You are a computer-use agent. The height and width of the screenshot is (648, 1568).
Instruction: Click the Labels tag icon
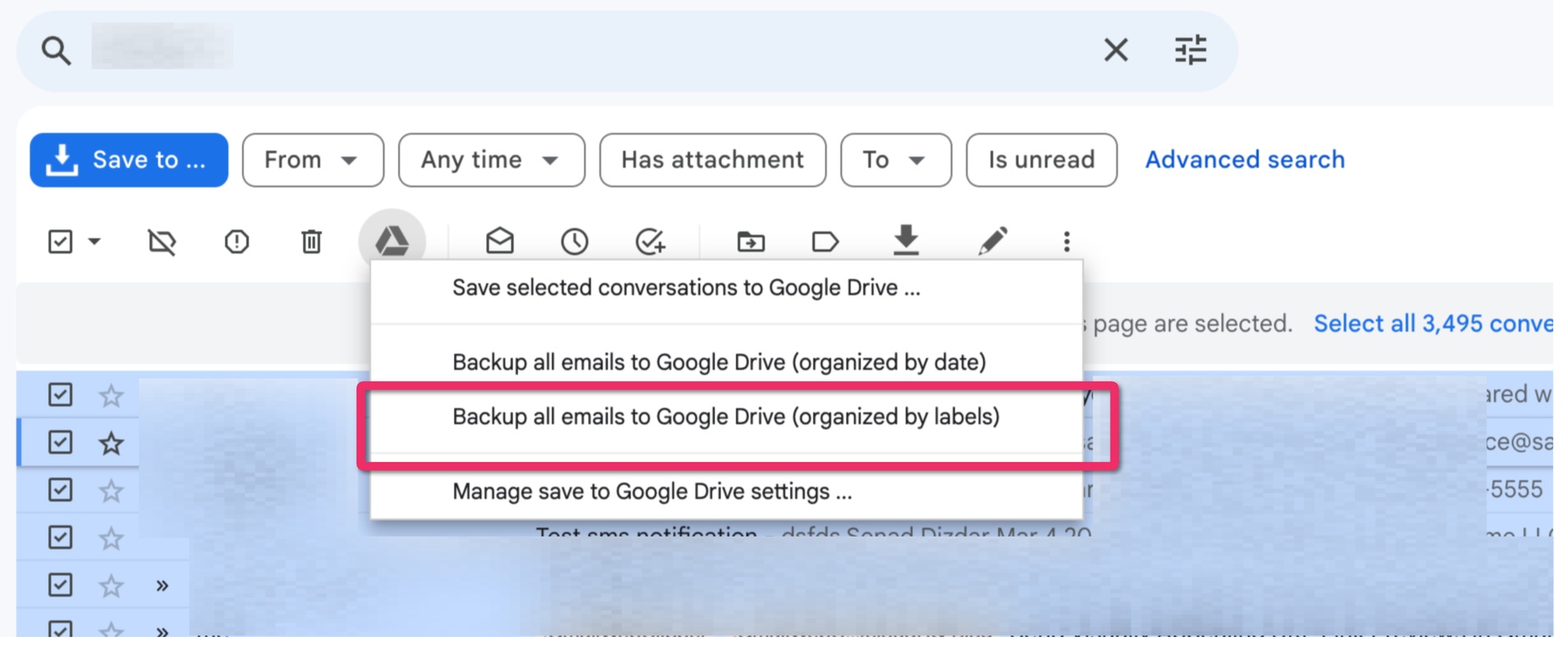coord(825,242)
